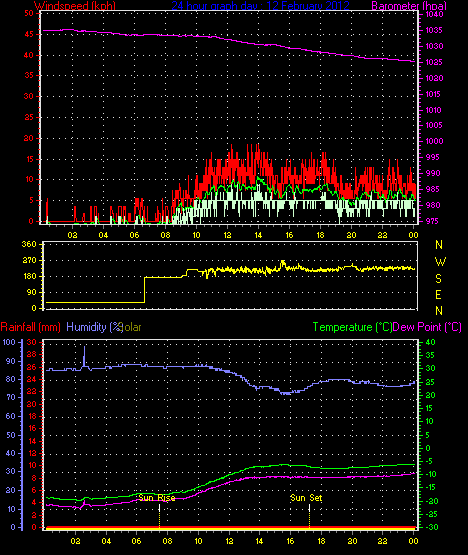Click the 1010 barometer axis value
The image size is (468, 555).
tap(434, 110)
